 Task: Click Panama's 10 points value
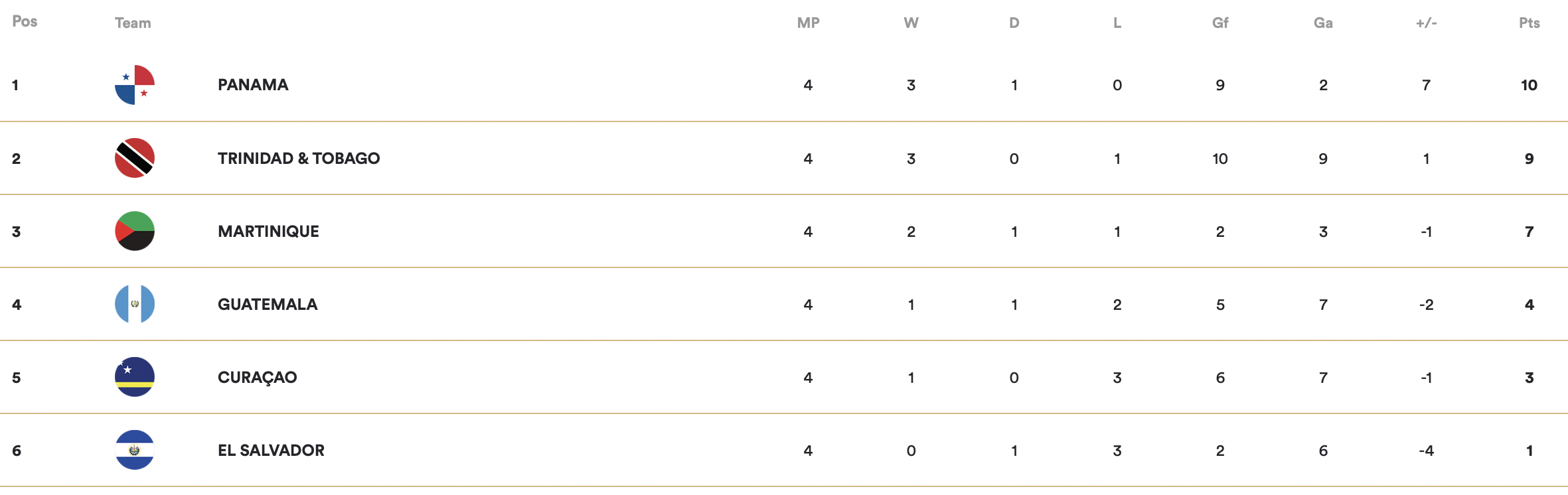pos(1529,85)
